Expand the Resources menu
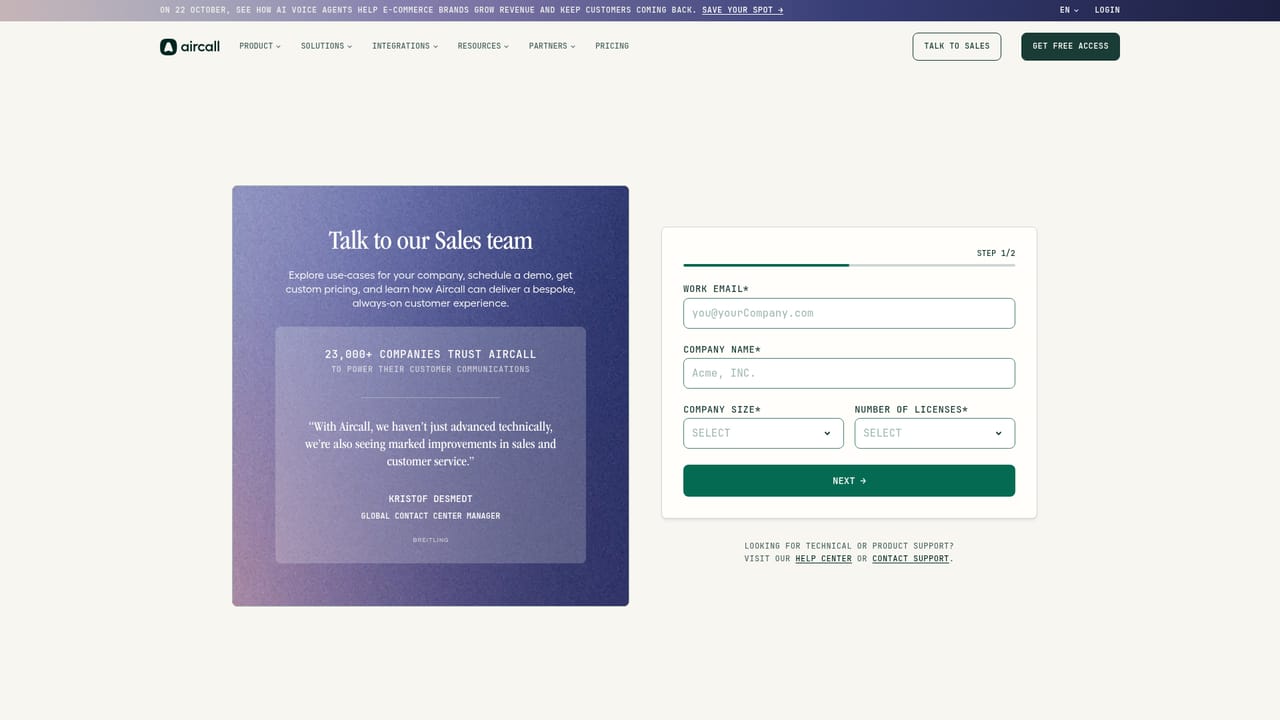Viewport: 1280px width, 720px height. 483,46
